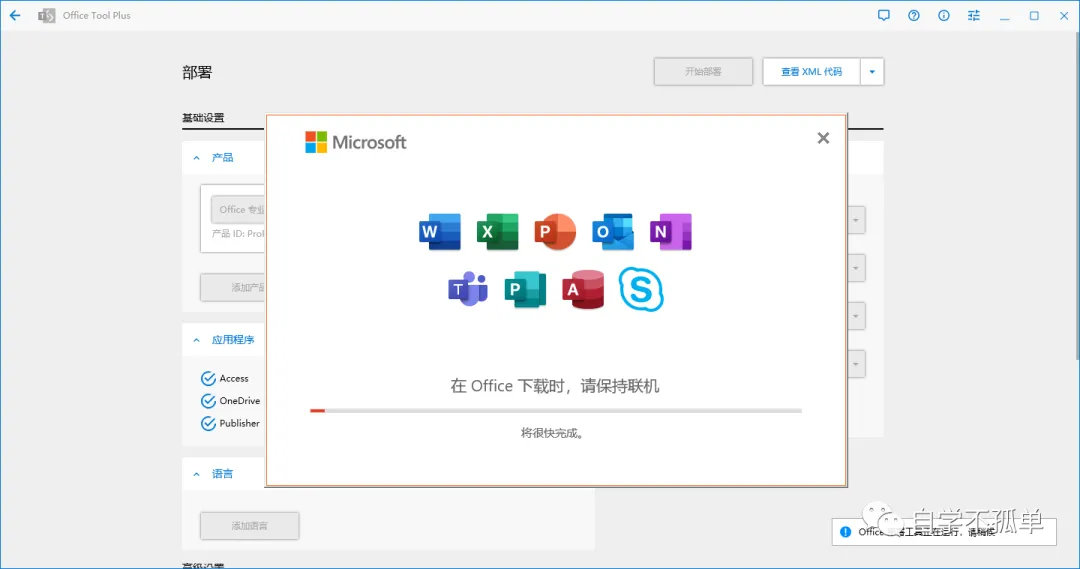Click the Outlook icon in installer dialog
The image size is (1080, 569).
[613, 231]
